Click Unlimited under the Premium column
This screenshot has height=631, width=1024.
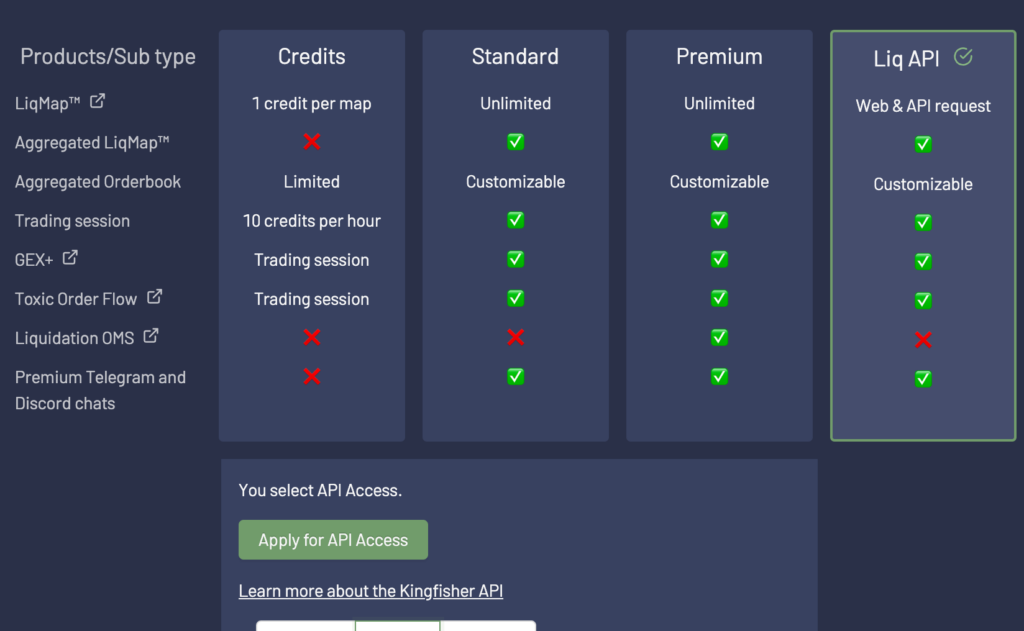719,103
